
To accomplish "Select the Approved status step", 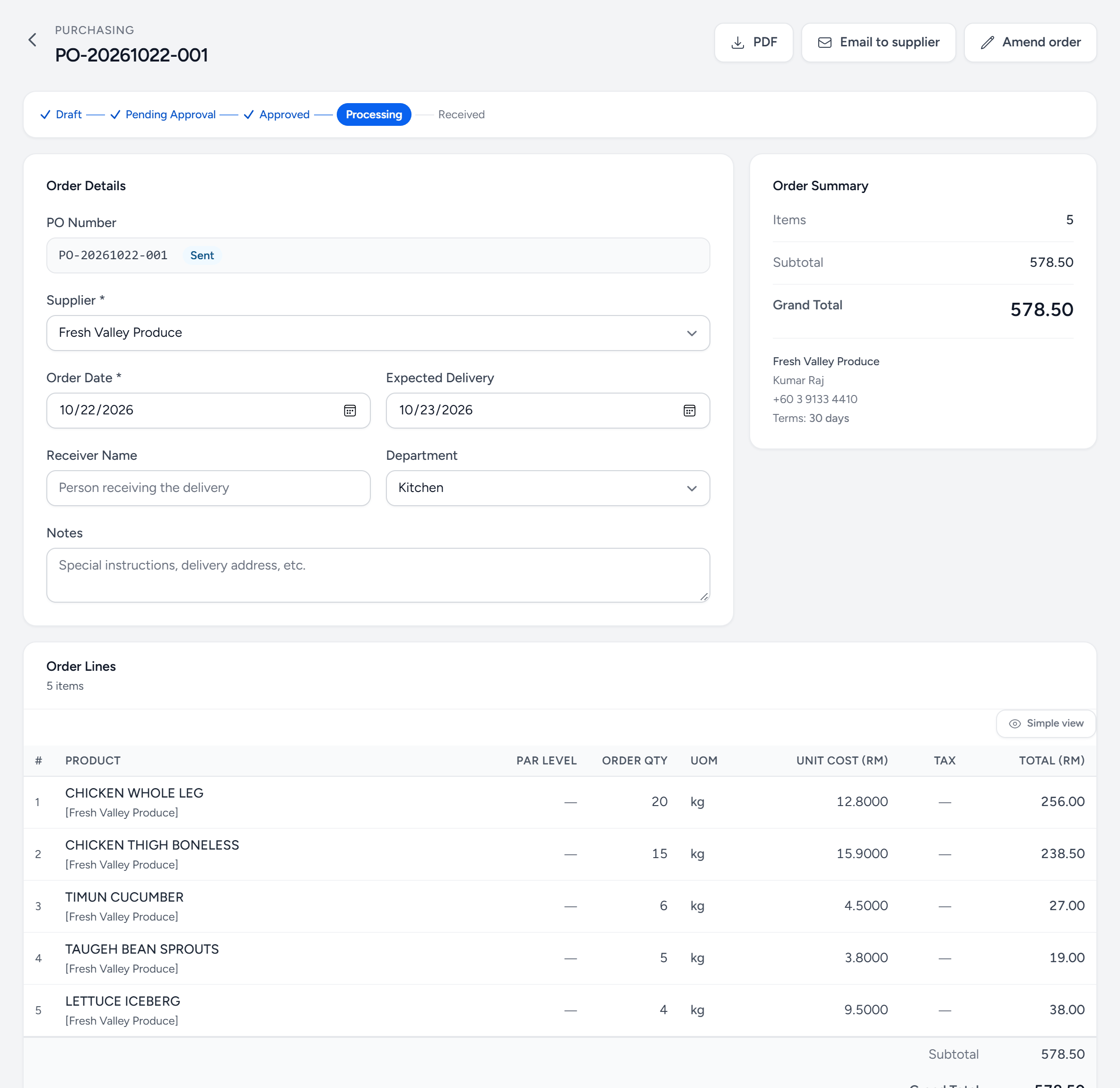I will [277, 114].
